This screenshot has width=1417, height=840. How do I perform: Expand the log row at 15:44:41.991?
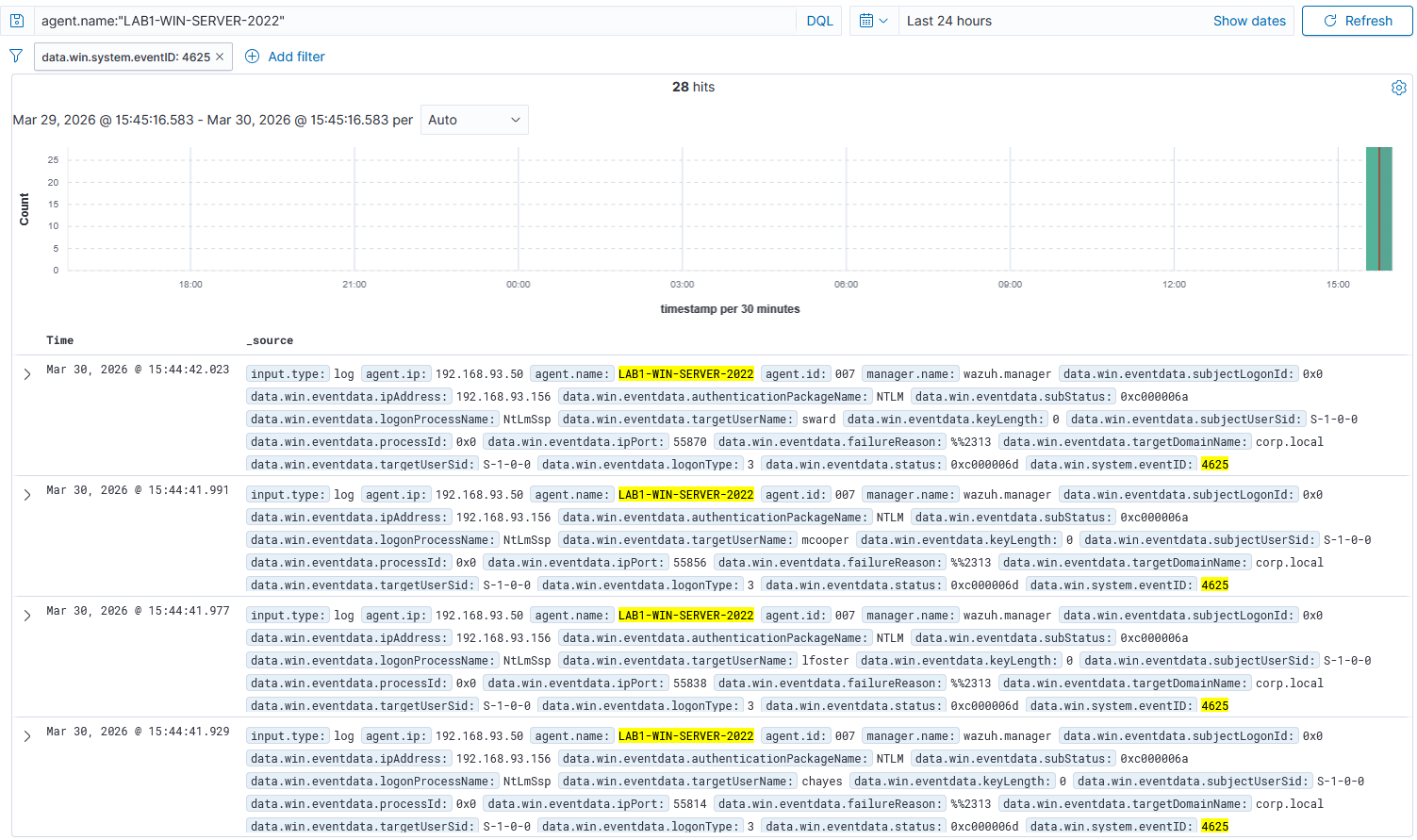pos(27,495)
